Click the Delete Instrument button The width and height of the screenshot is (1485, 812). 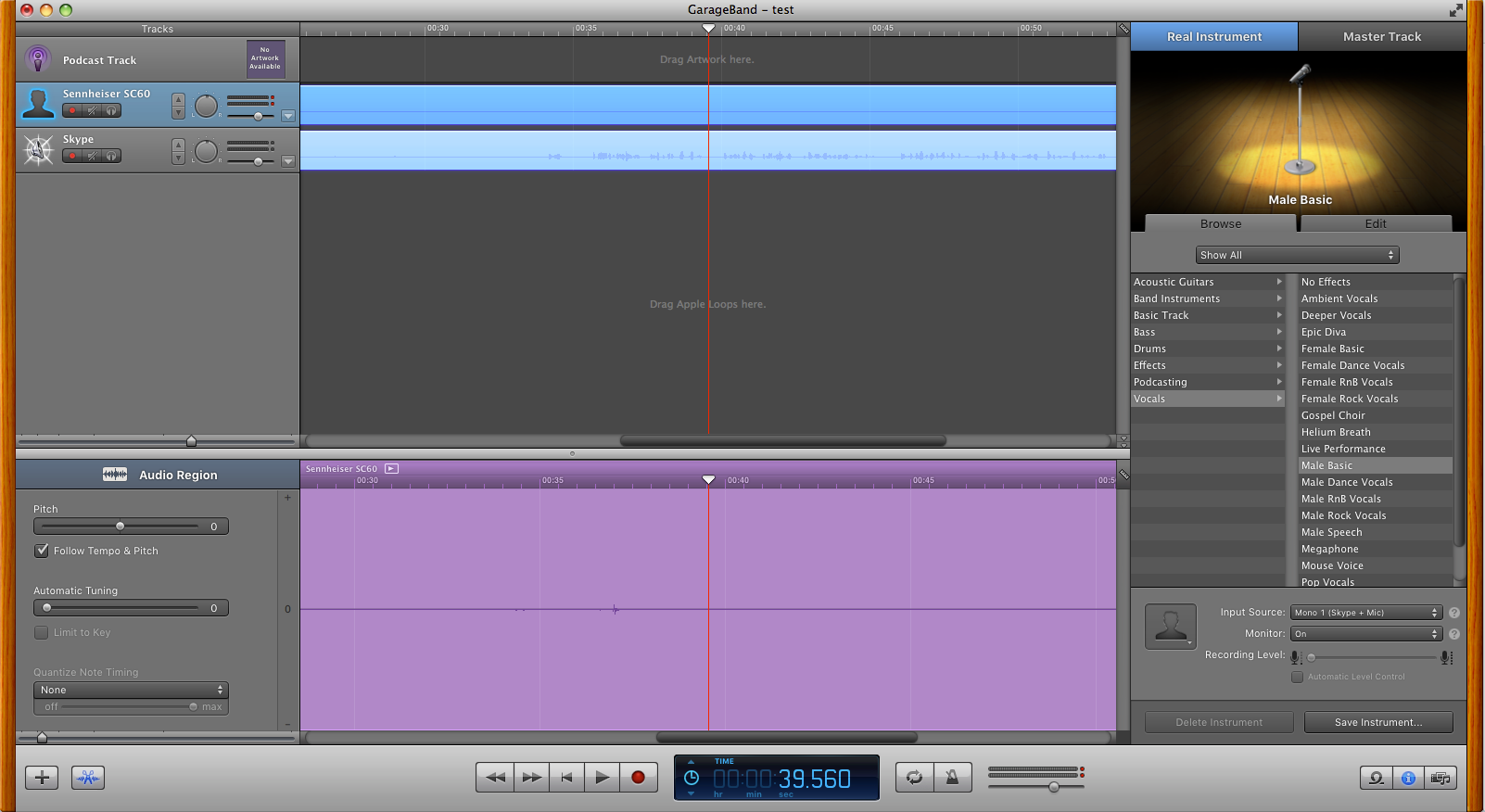click(x=1219, y=722)
